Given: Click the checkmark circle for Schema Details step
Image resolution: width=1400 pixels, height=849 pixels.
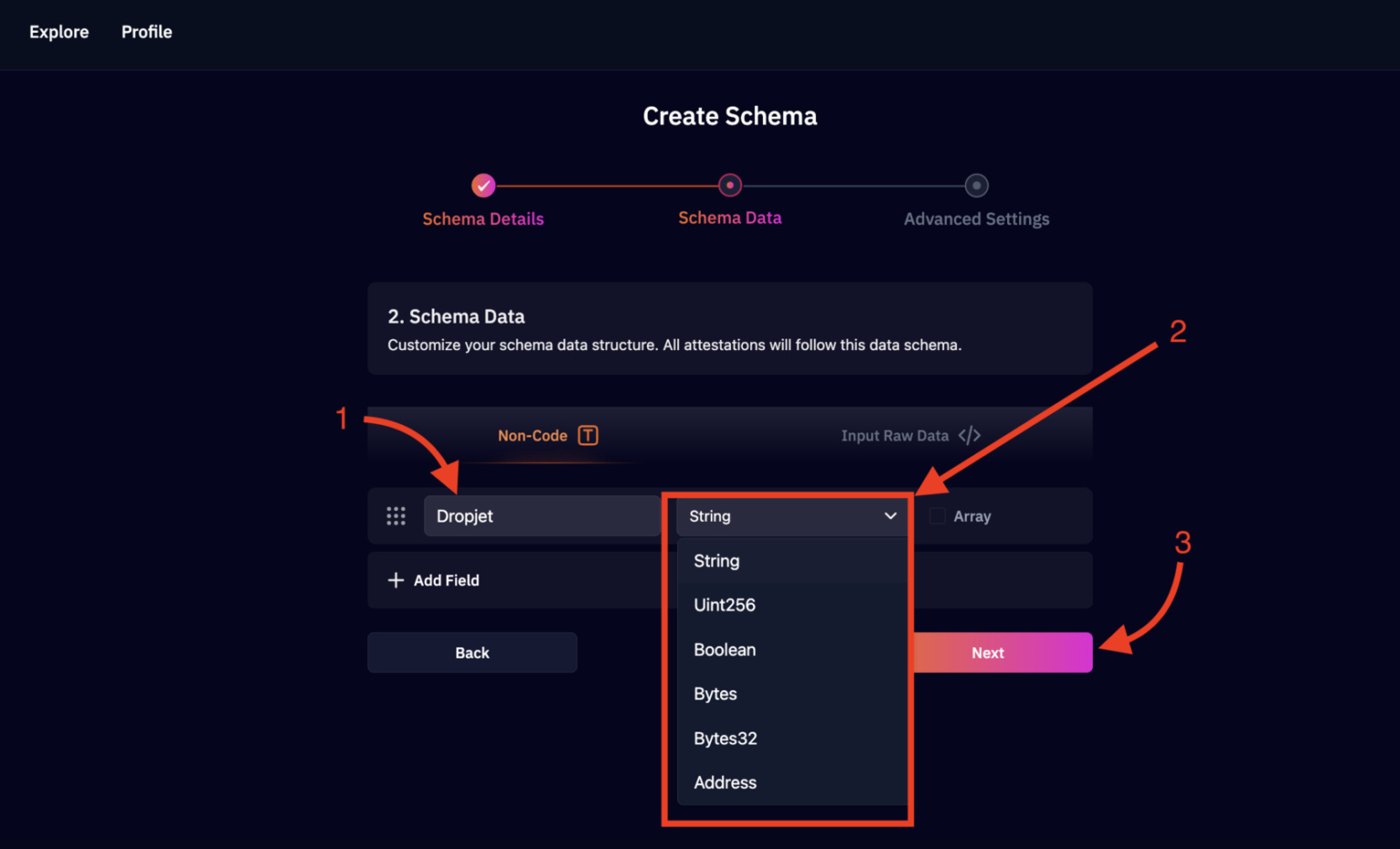Looking at the screenshot, I should click(483, 185).
